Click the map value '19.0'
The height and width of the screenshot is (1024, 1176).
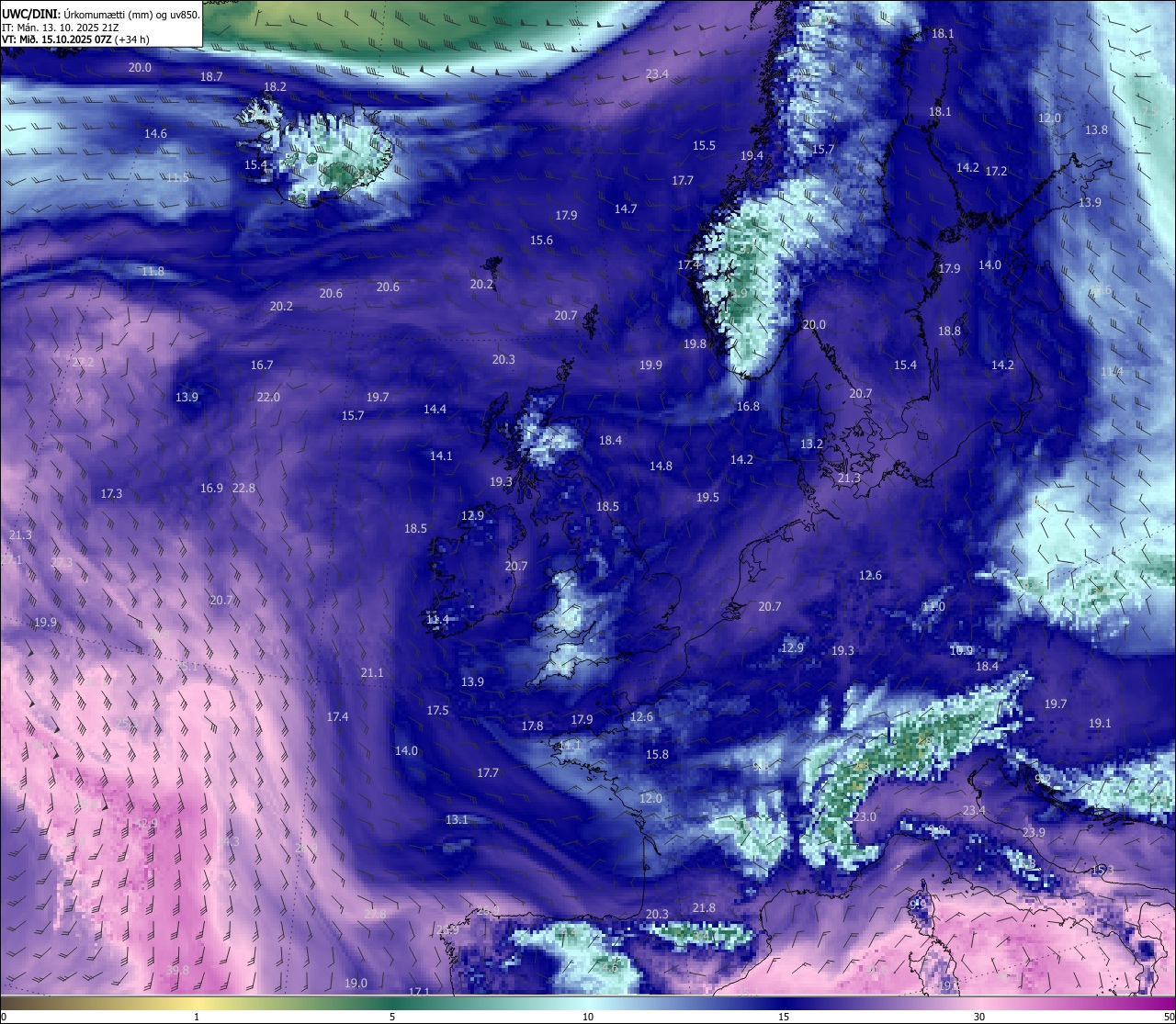click(x=356, y=983)
